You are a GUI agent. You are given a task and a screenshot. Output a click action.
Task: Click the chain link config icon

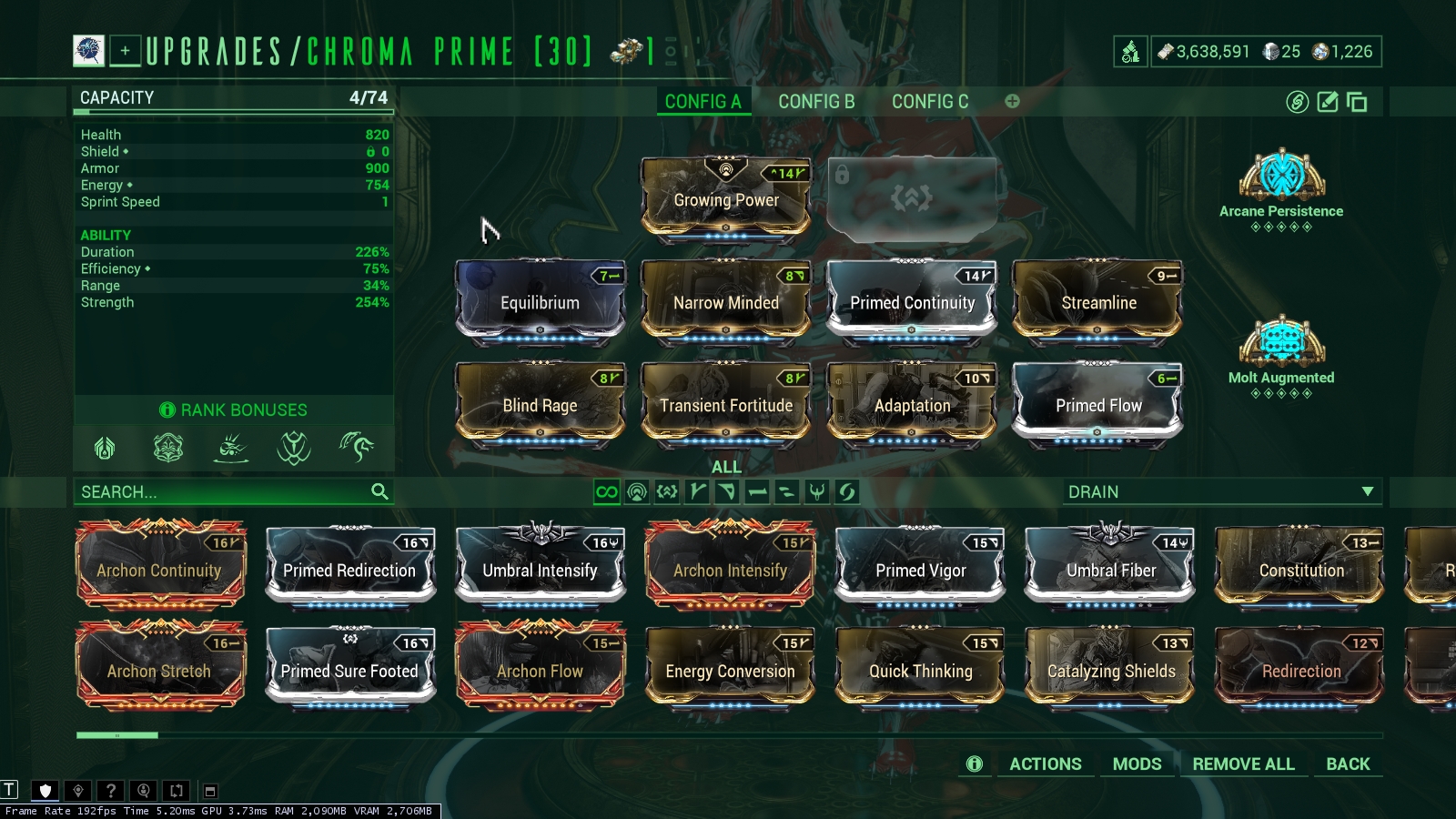pyautogui.click(x=1298, y=102)
